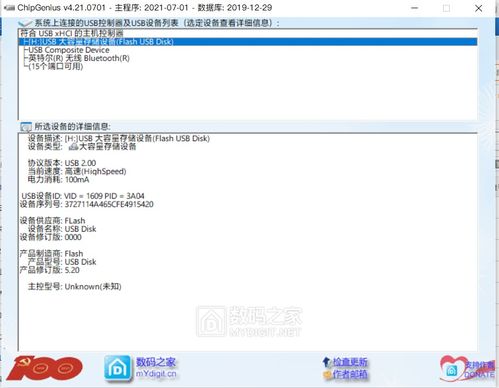The image size is (499, 388).
Task: Click the 设备名称 USB Disk line
Action: (x=62, y=229)
